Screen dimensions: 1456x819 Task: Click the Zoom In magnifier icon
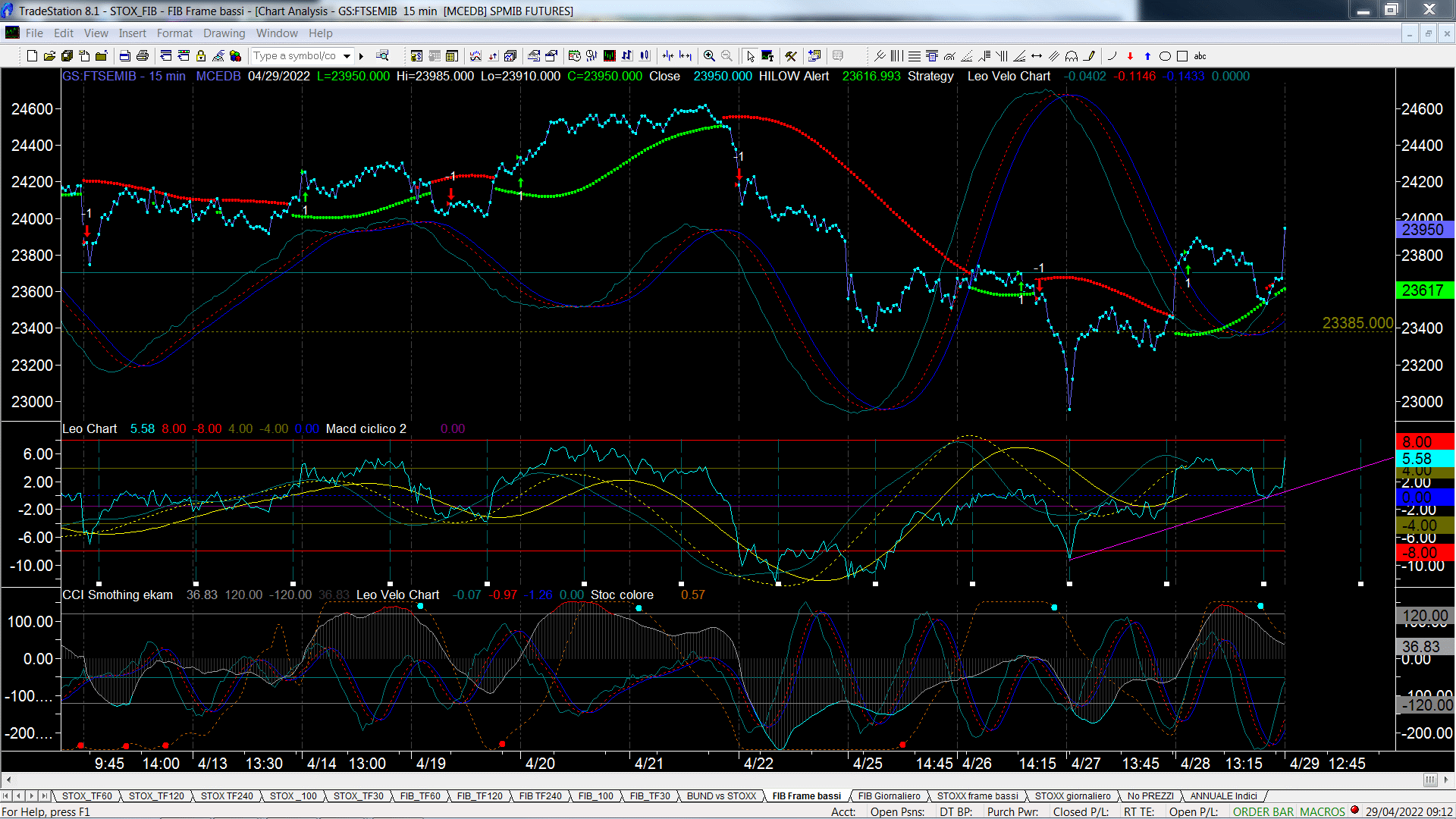pyautogui.click(x=709, y=56)
